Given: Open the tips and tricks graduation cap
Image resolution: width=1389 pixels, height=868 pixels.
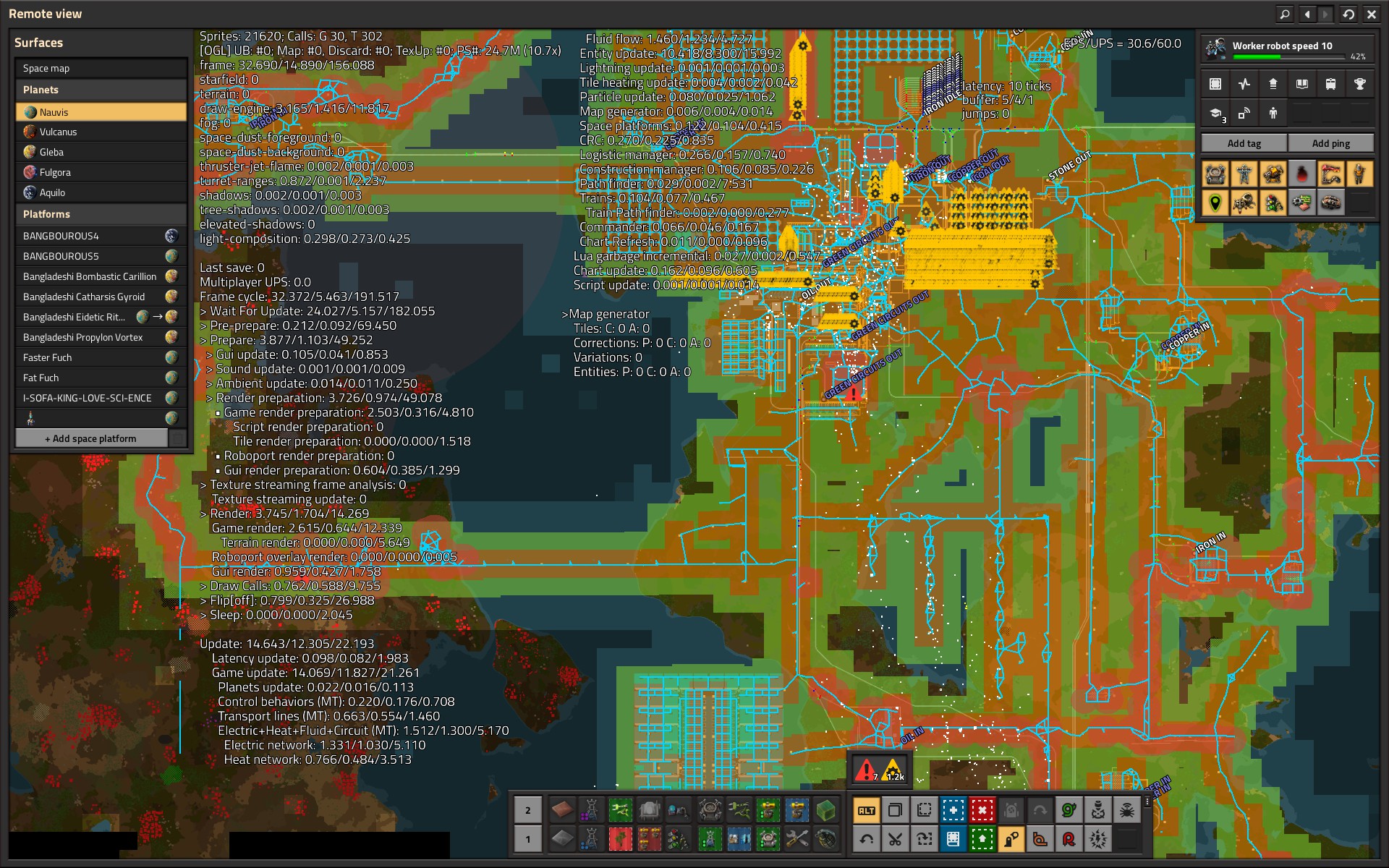Looking at the screenshot, I should coord(1215,113).
